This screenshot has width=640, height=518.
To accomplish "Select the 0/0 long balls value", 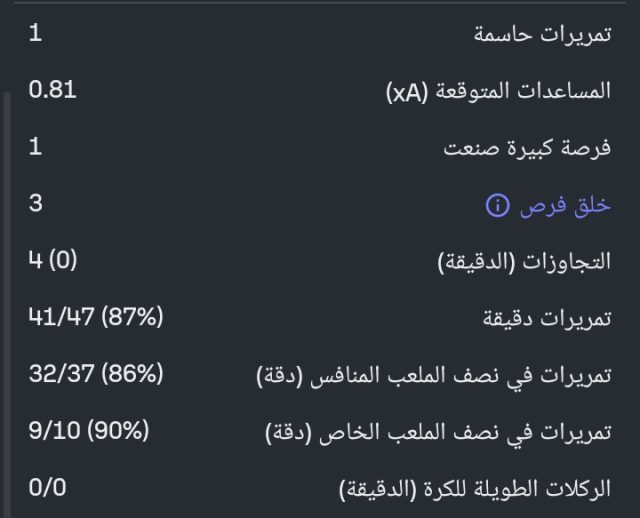I will click(x=48, y=489).
